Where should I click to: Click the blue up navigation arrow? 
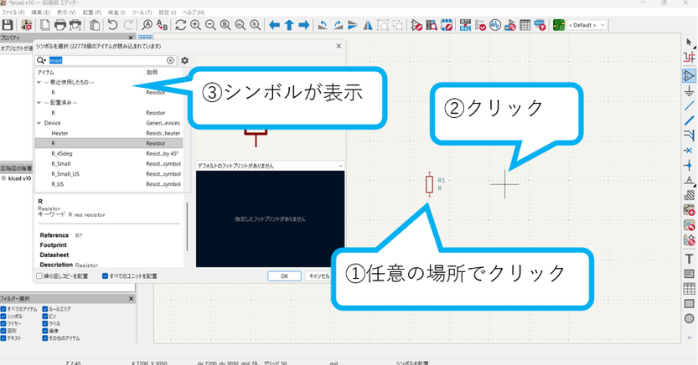[x=289, y=25]
